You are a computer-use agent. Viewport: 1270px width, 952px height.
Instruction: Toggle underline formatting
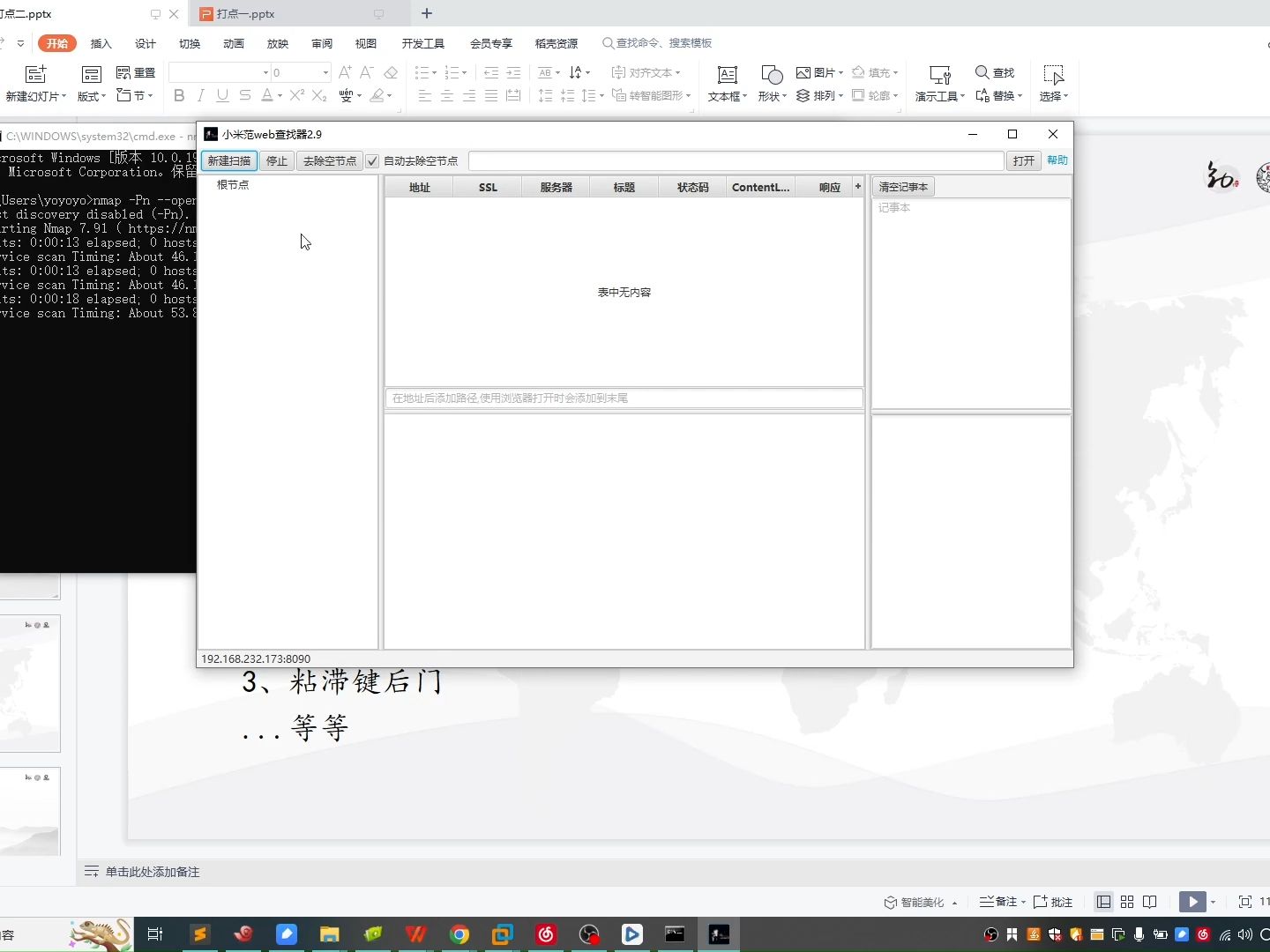coord(222,95)
